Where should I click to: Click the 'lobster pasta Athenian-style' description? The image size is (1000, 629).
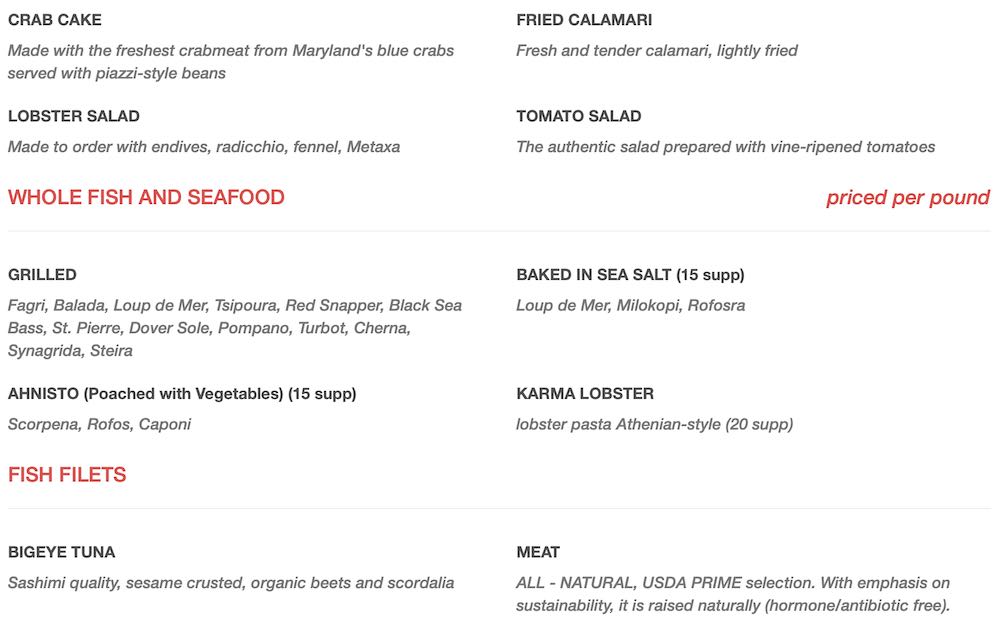point(654,424)
